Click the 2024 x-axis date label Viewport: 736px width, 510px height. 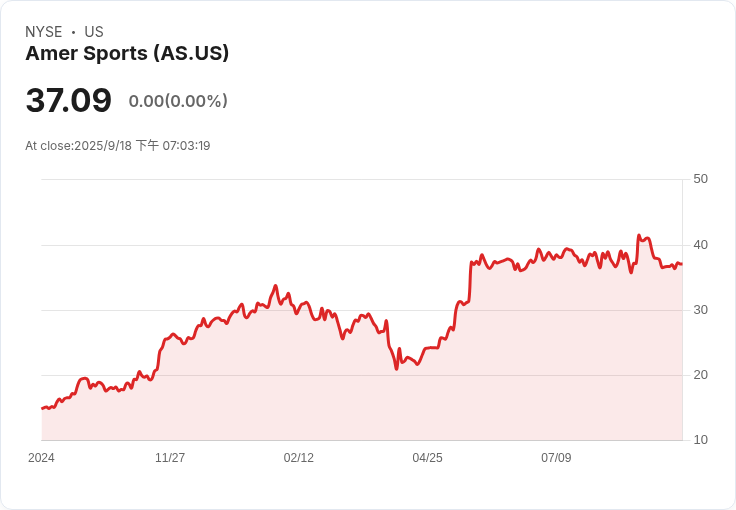coord(41,458)
